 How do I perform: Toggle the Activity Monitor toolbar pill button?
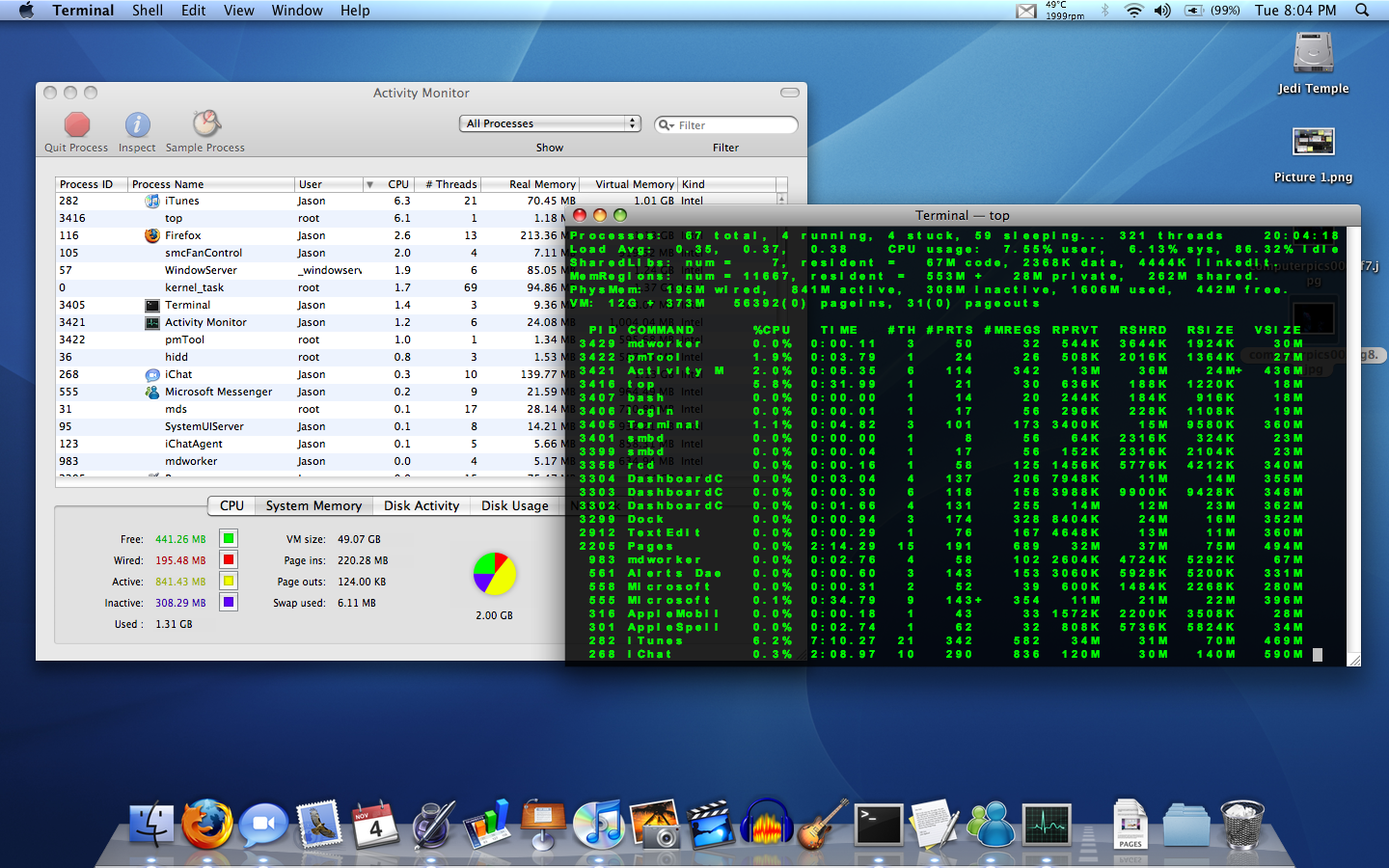tap(790, 93)
